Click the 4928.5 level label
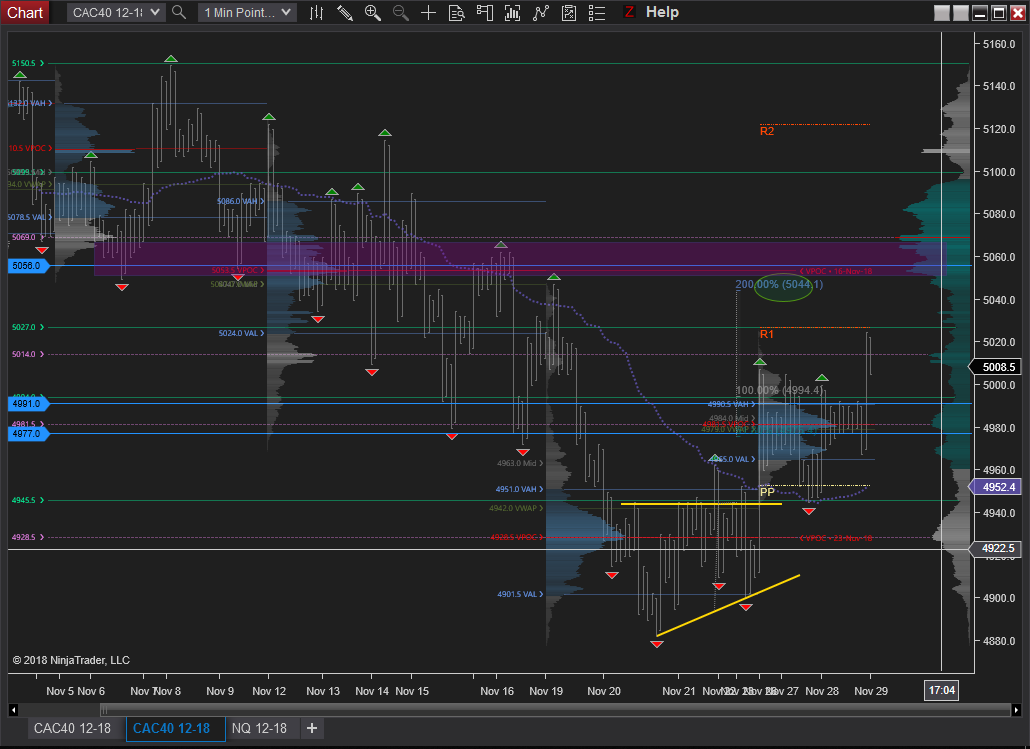 (28, 537)
